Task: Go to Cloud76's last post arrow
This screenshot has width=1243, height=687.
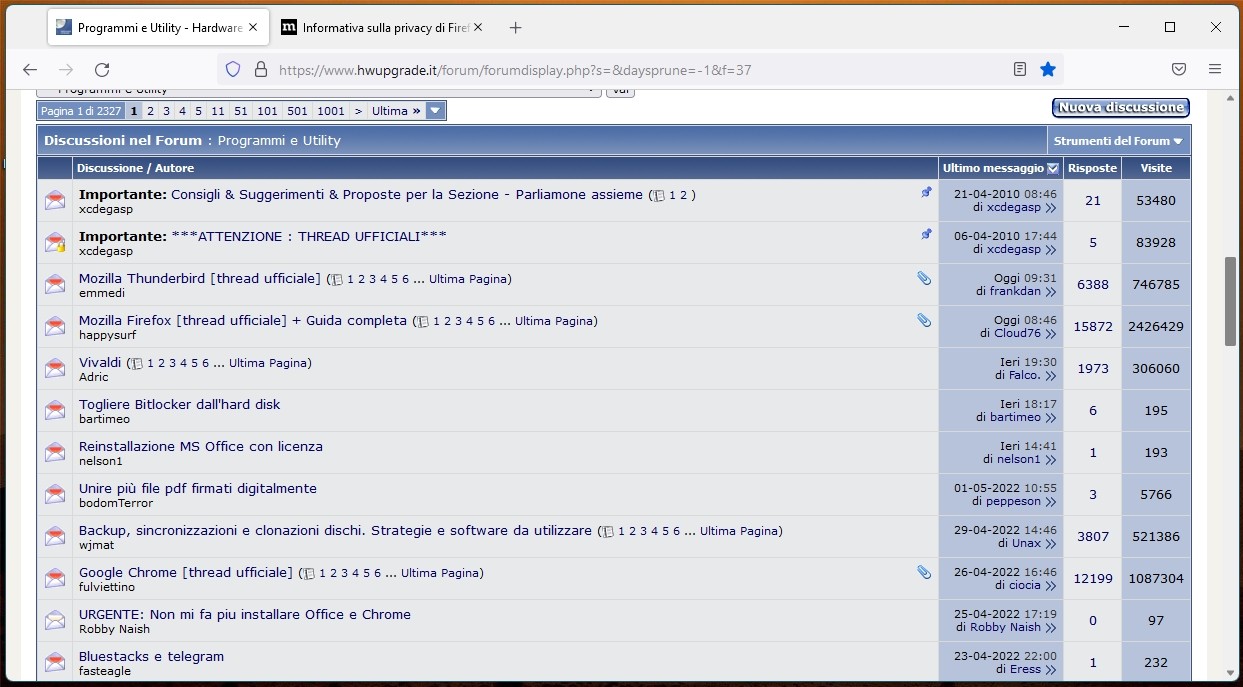Action: click(x=1050, y=334)
